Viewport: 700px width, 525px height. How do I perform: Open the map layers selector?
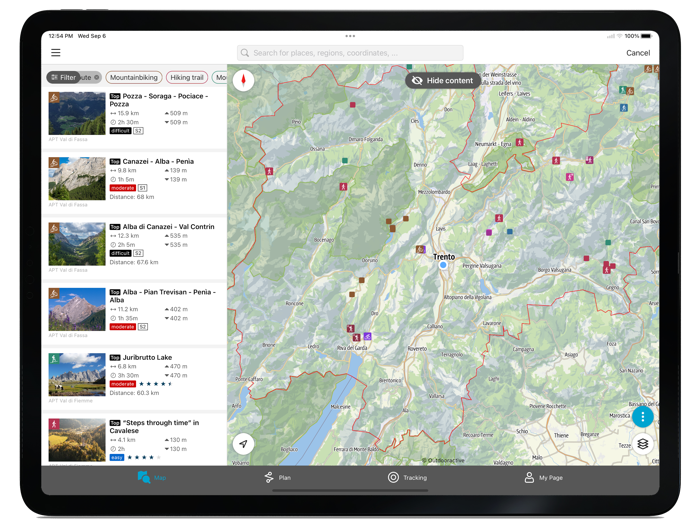[642, 444]
